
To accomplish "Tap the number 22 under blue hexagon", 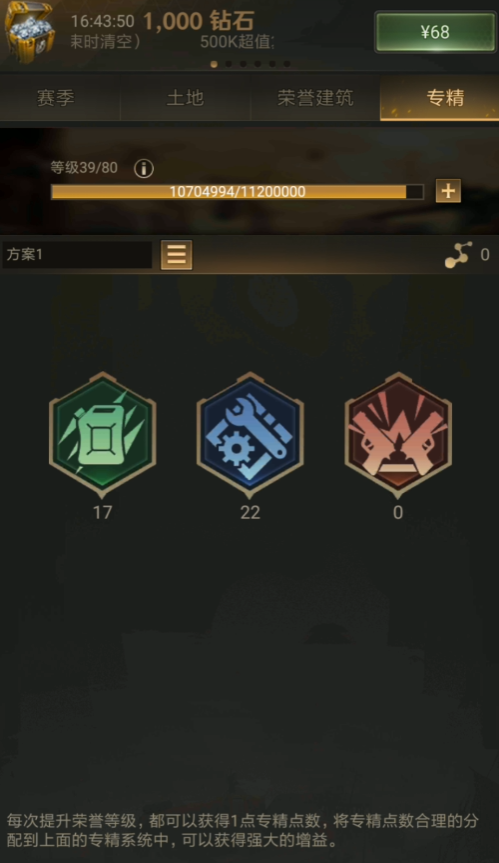I will pos(250,512).
